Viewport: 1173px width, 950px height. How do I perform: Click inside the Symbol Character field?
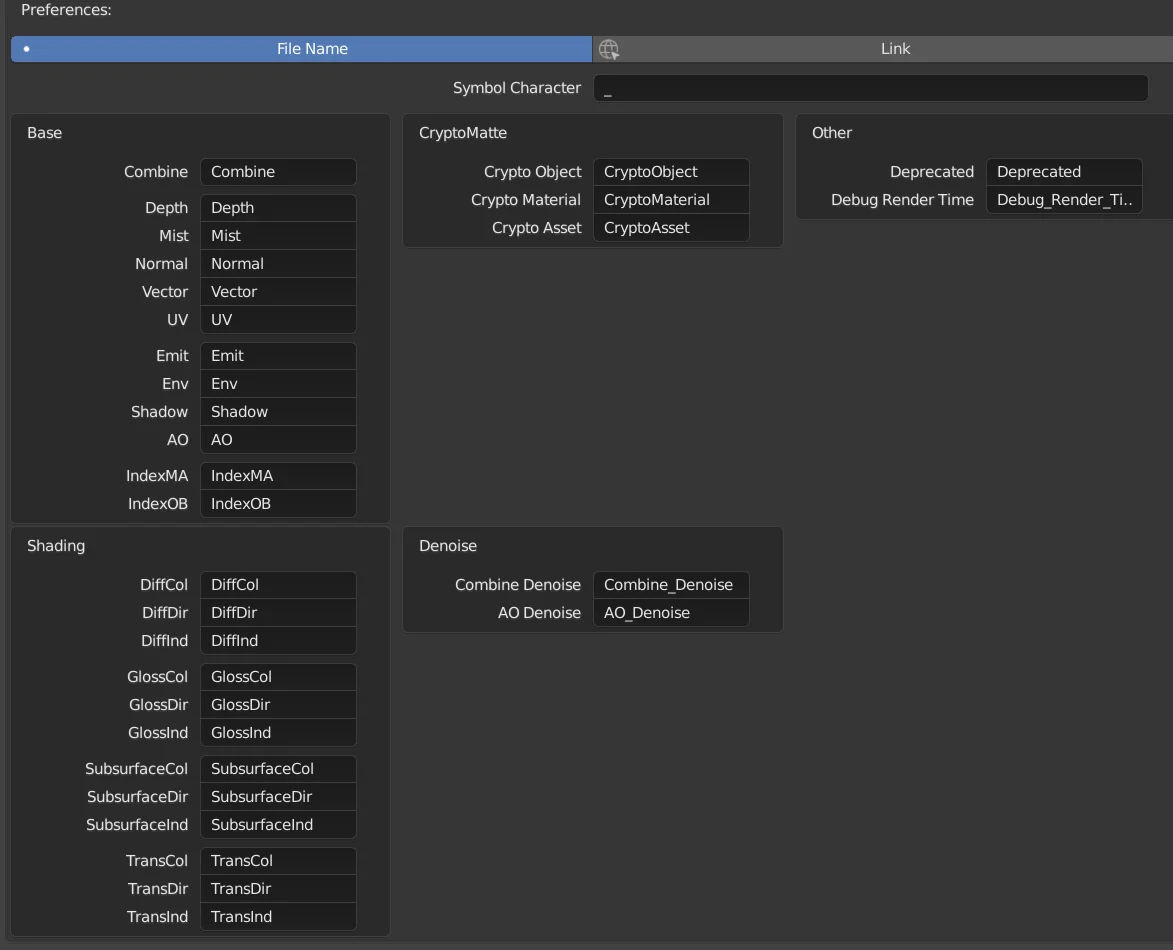[870, 88]
